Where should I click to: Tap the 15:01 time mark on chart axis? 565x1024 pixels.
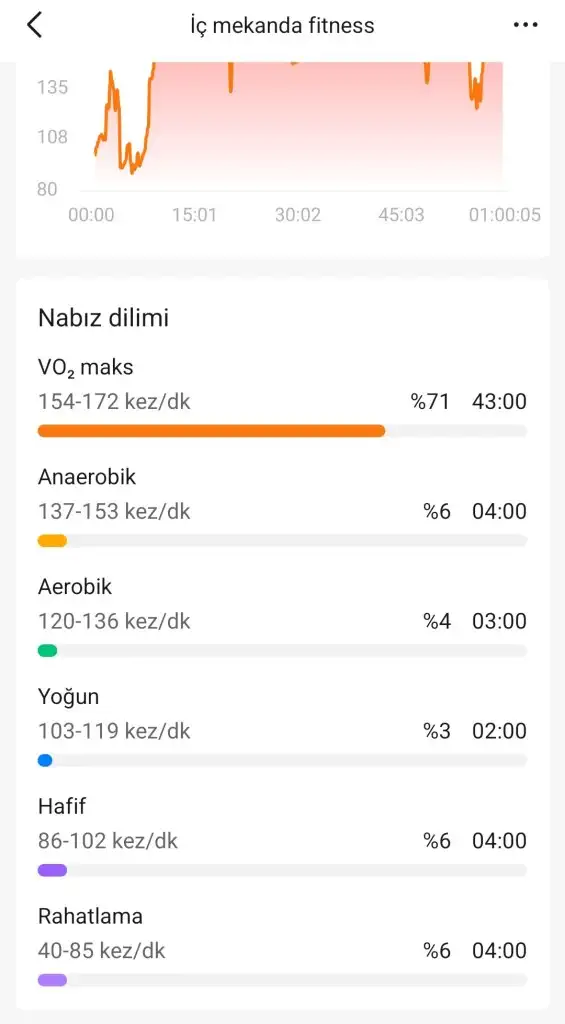(194, 215)
